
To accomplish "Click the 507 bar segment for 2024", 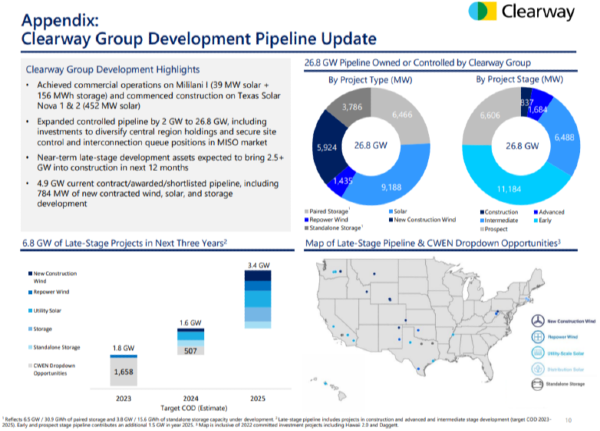I will tap(191, 351).
